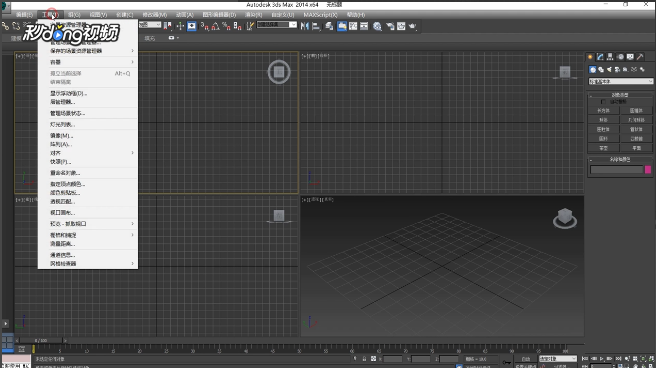
Task: Expand the 容器 (Containers) submenu
Action: pos(87,62)
